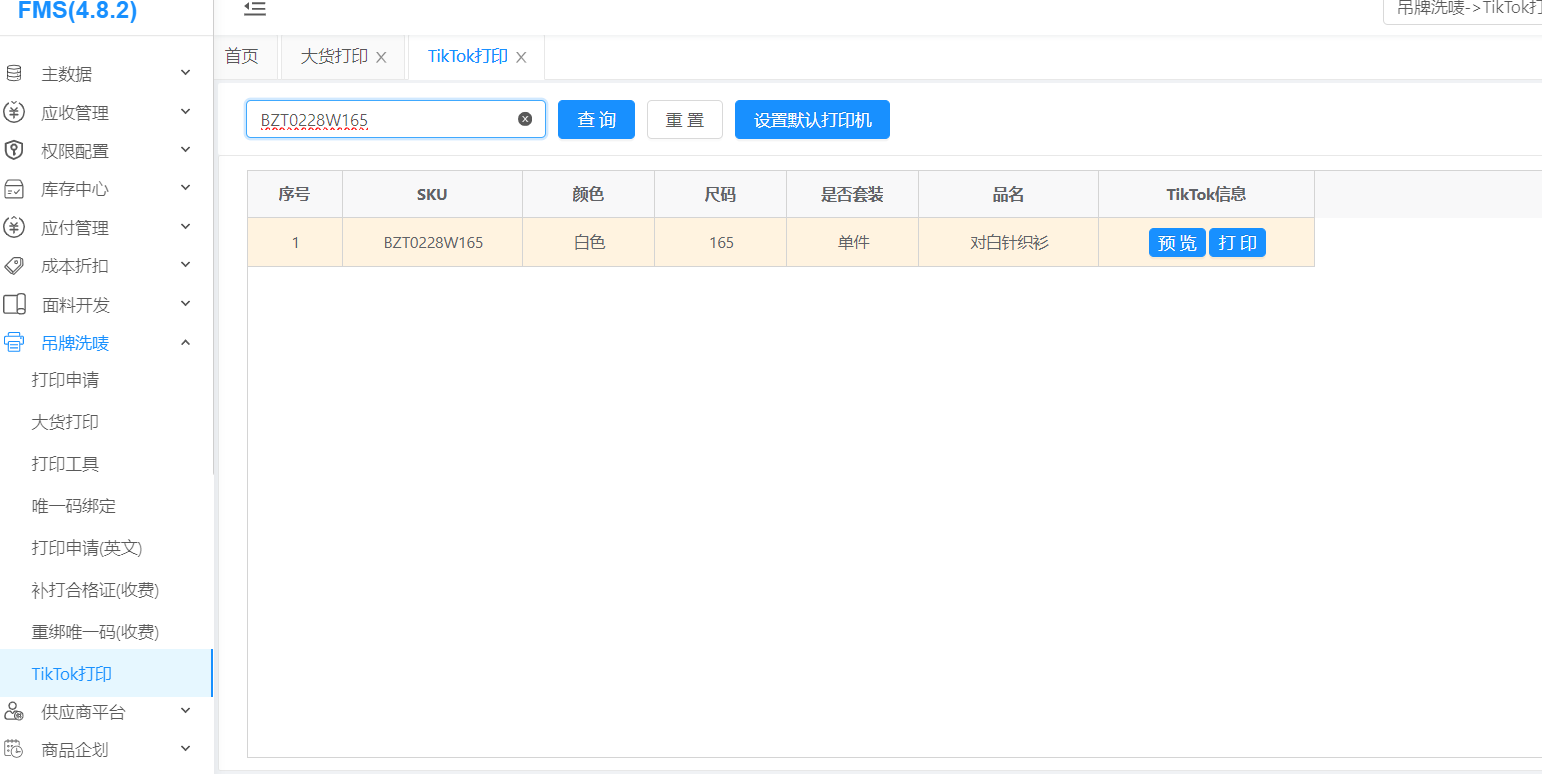The image size is (1542, 774).
Task: Click the collapse sidebar menu icon
Action: pyautogui.click(x=255, y=9)
